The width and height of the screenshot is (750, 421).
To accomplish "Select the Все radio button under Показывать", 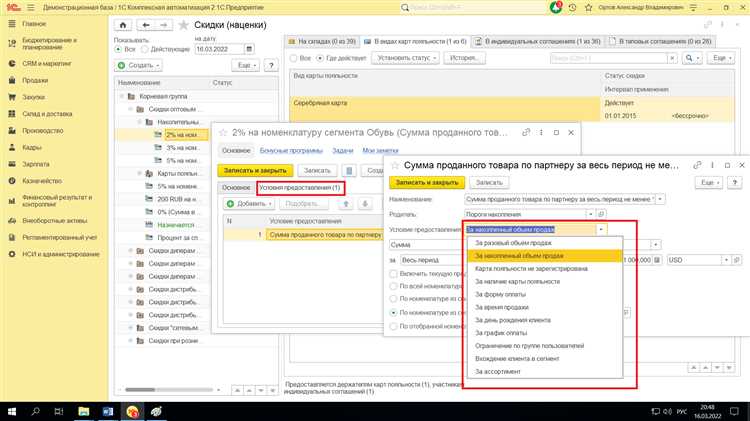I will point(119,48).
